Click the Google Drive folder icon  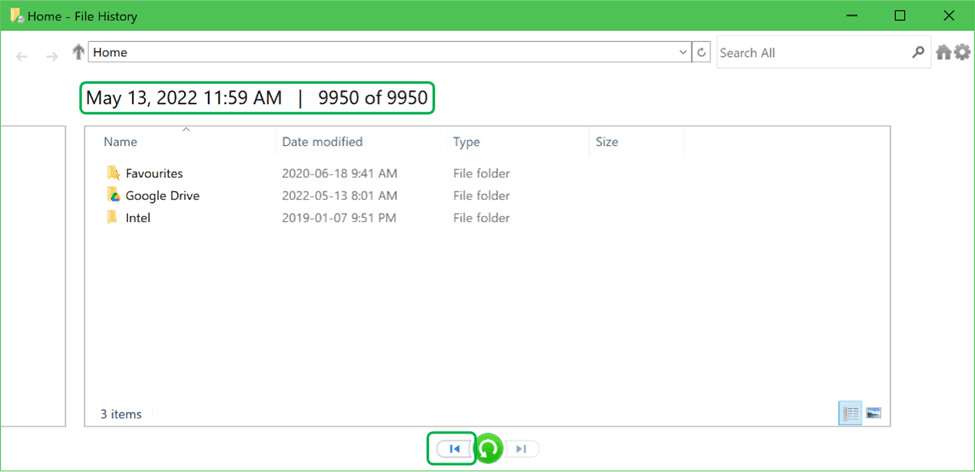113,195
